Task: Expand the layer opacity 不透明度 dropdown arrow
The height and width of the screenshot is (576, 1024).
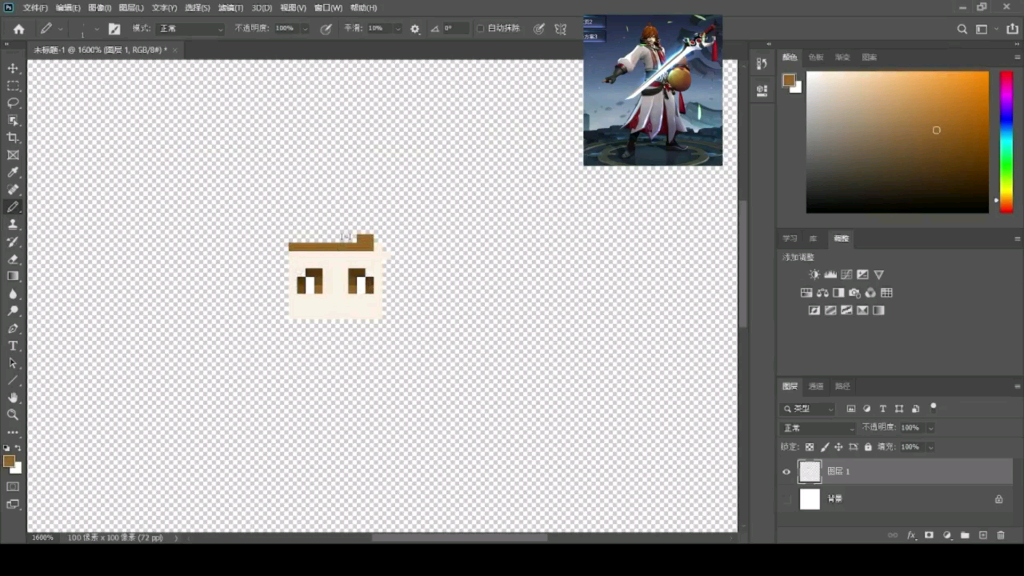Action: pyautogui.click(x=931, y=428)
